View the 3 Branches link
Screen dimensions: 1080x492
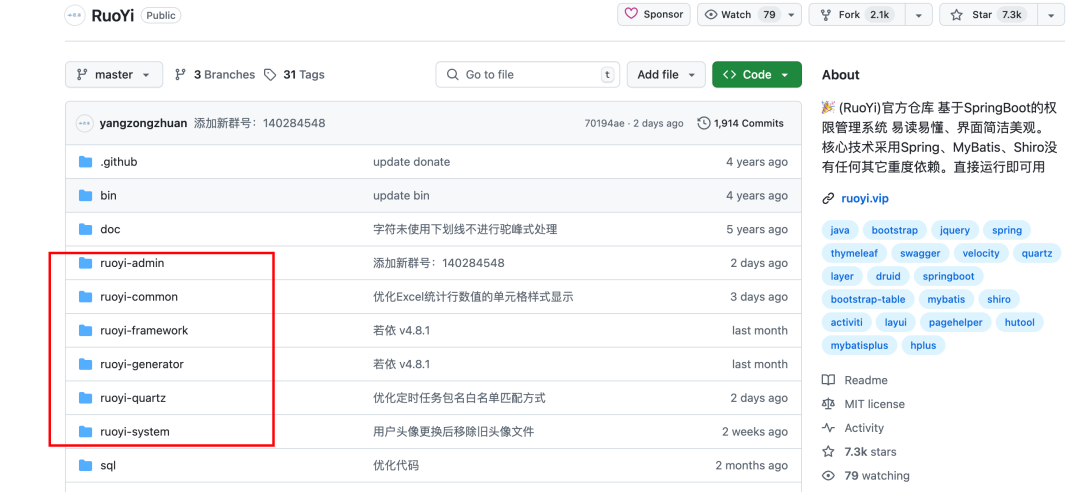pos(215,74)
